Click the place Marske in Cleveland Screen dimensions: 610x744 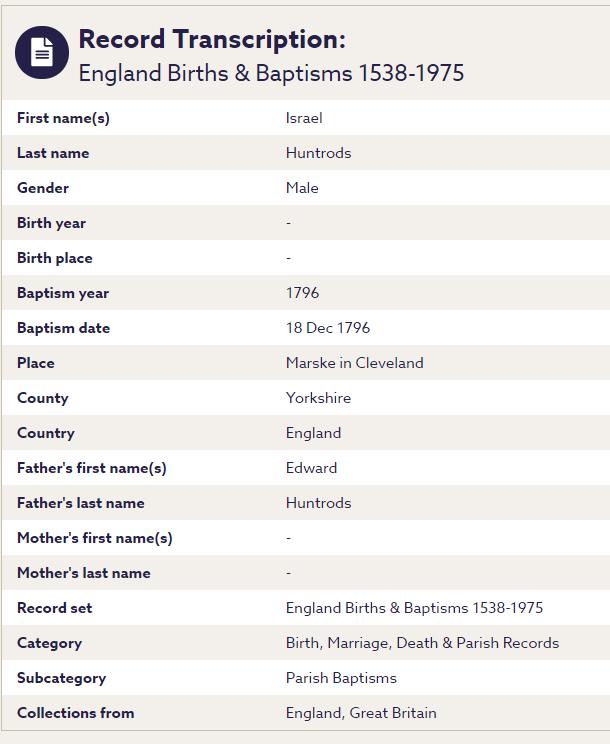click(354, 363)
